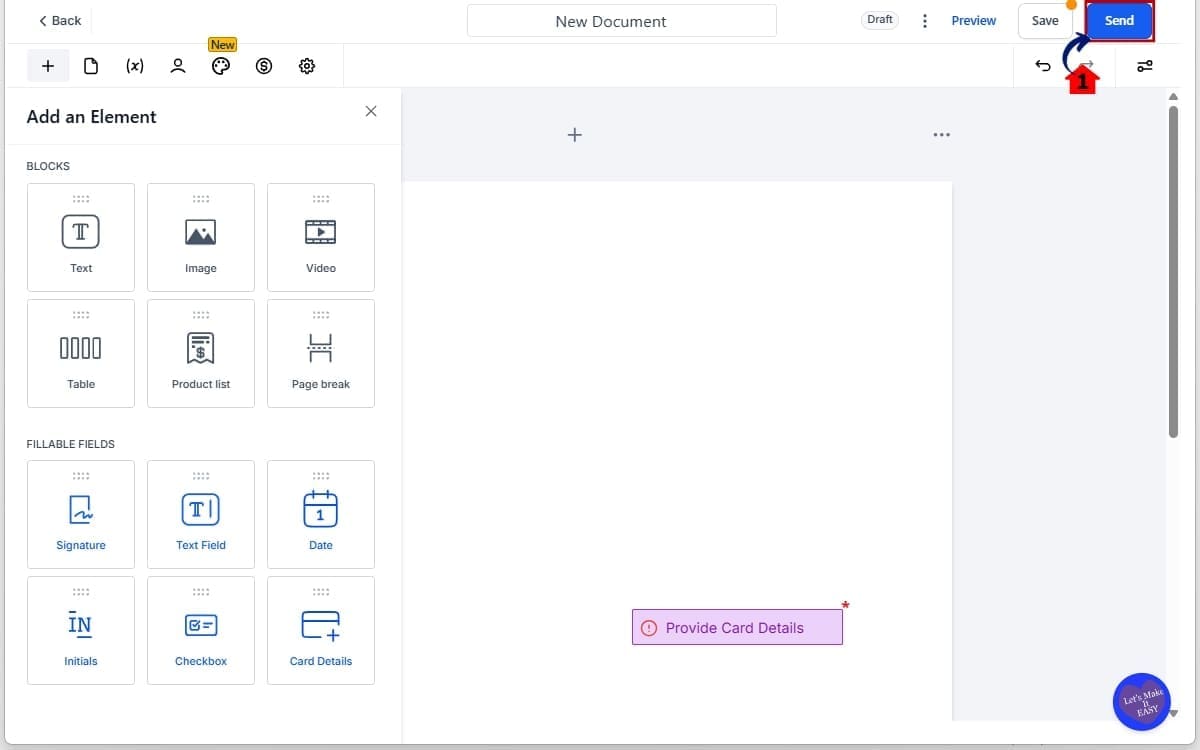Click the New Document title field
Viewport: 1200px width, 750px height.
(x=622, y=21)
